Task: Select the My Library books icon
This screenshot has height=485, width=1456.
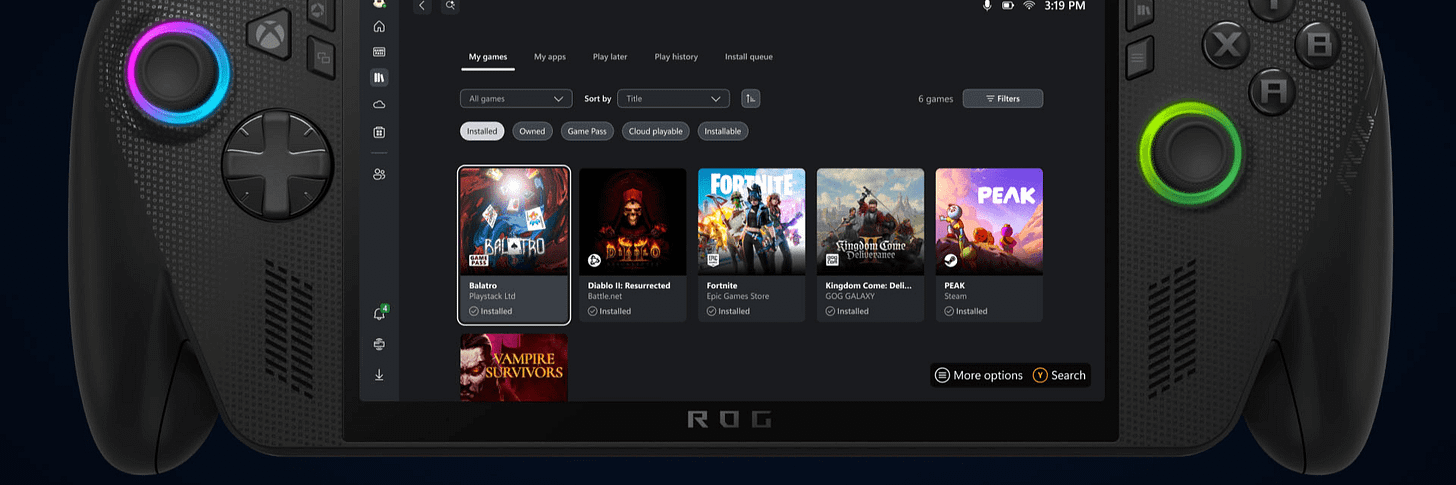Action: [379, 77]
